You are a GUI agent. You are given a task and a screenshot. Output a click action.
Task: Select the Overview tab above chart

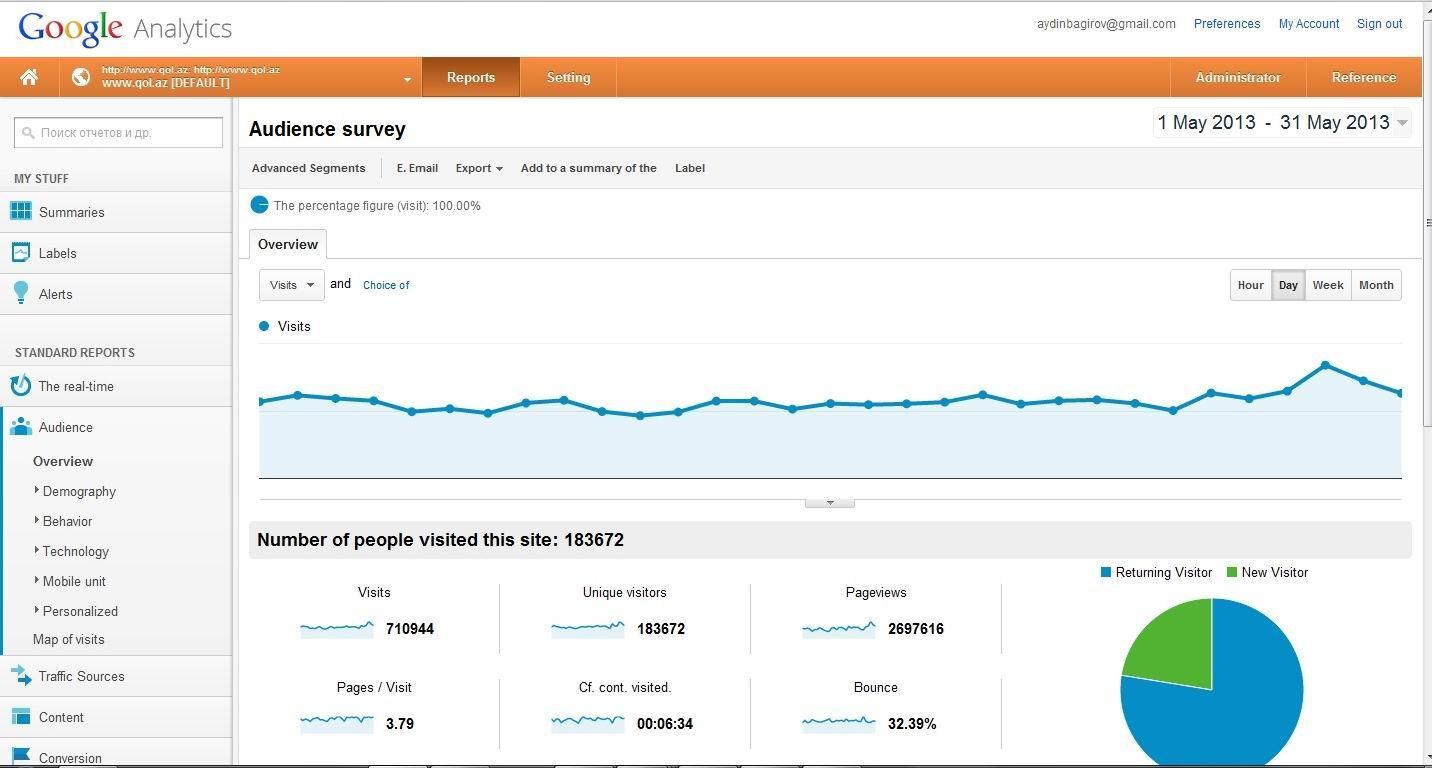[x=287, y=244]
